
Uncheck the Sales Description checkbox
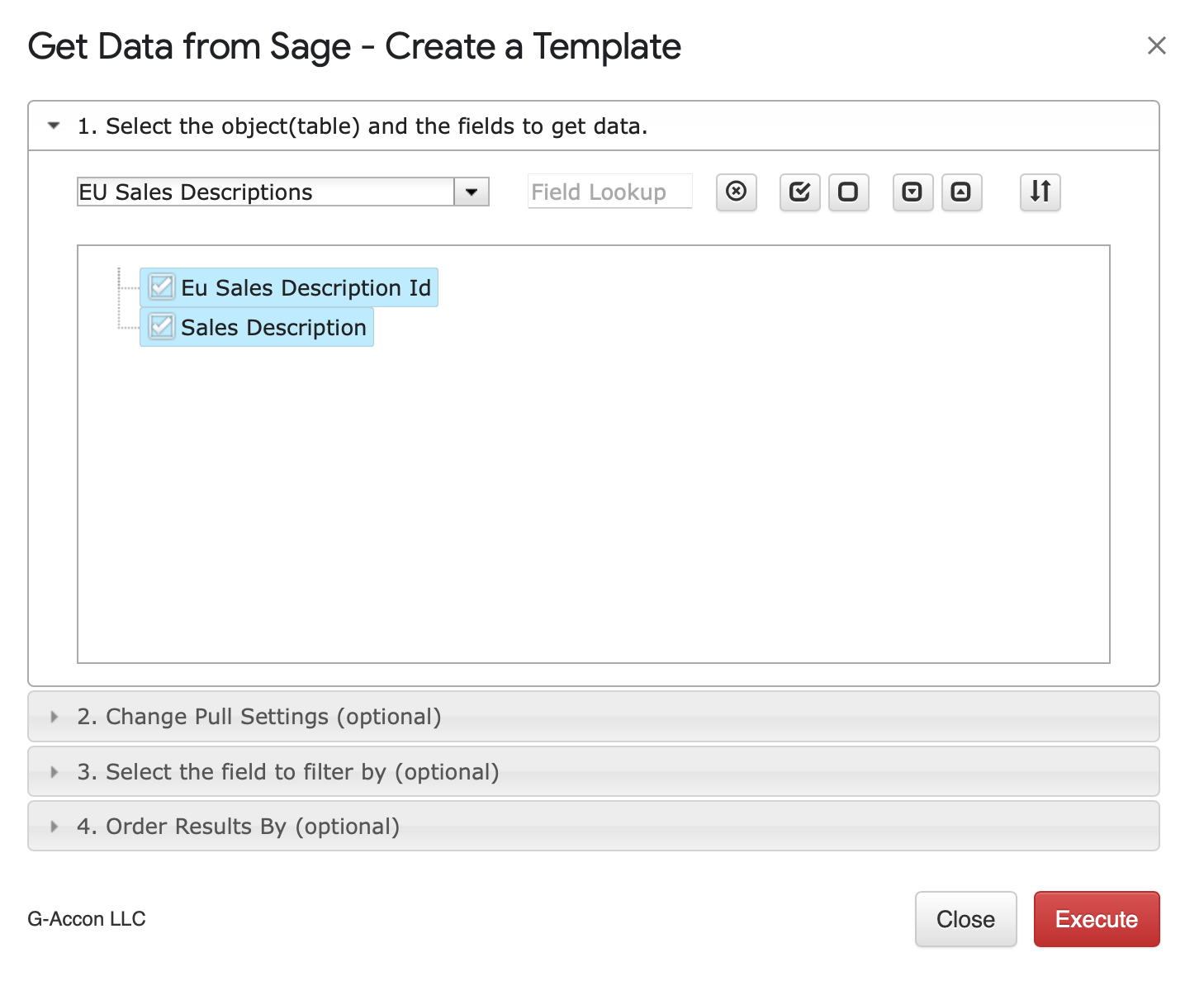click(x=162, y=327)
